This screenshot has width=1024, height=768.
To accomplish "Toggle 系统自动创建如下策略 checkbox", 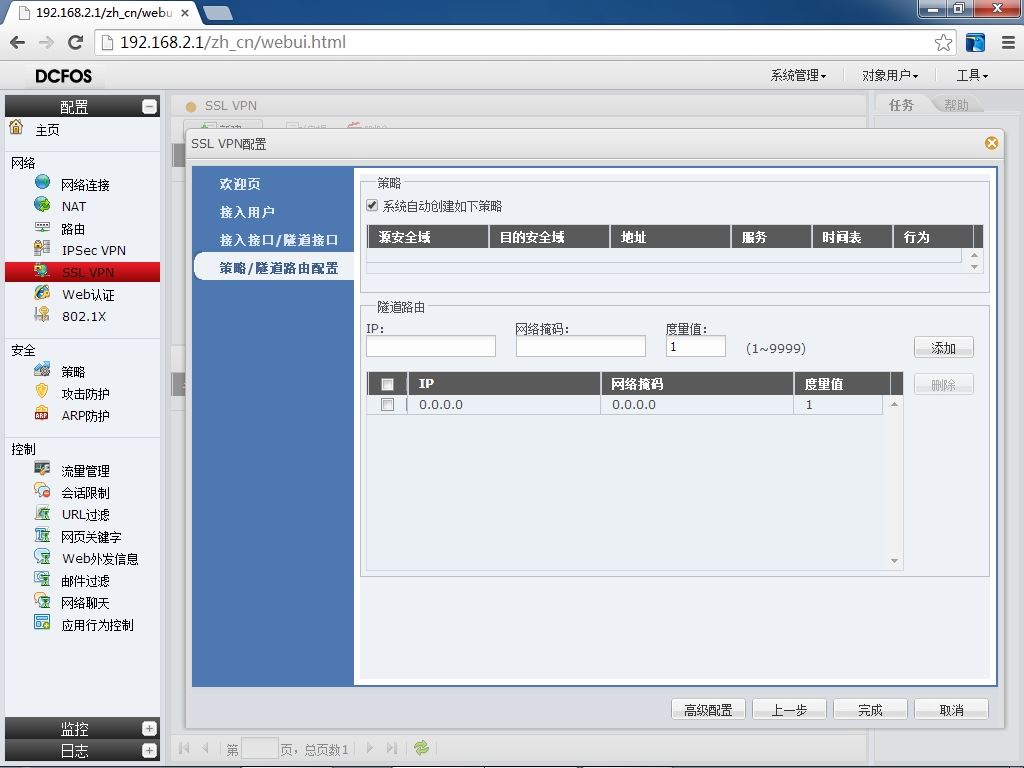I will 372,205.
